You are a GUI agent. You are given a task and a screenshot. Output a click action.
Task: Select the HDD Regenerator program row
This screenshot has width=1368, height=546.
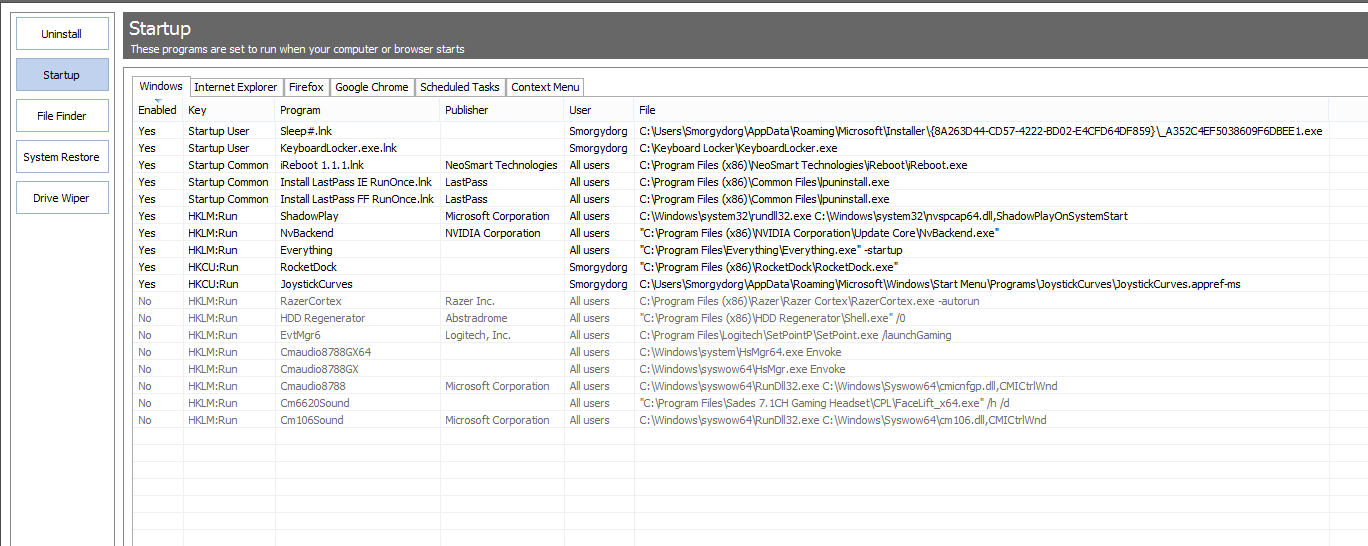322,318
